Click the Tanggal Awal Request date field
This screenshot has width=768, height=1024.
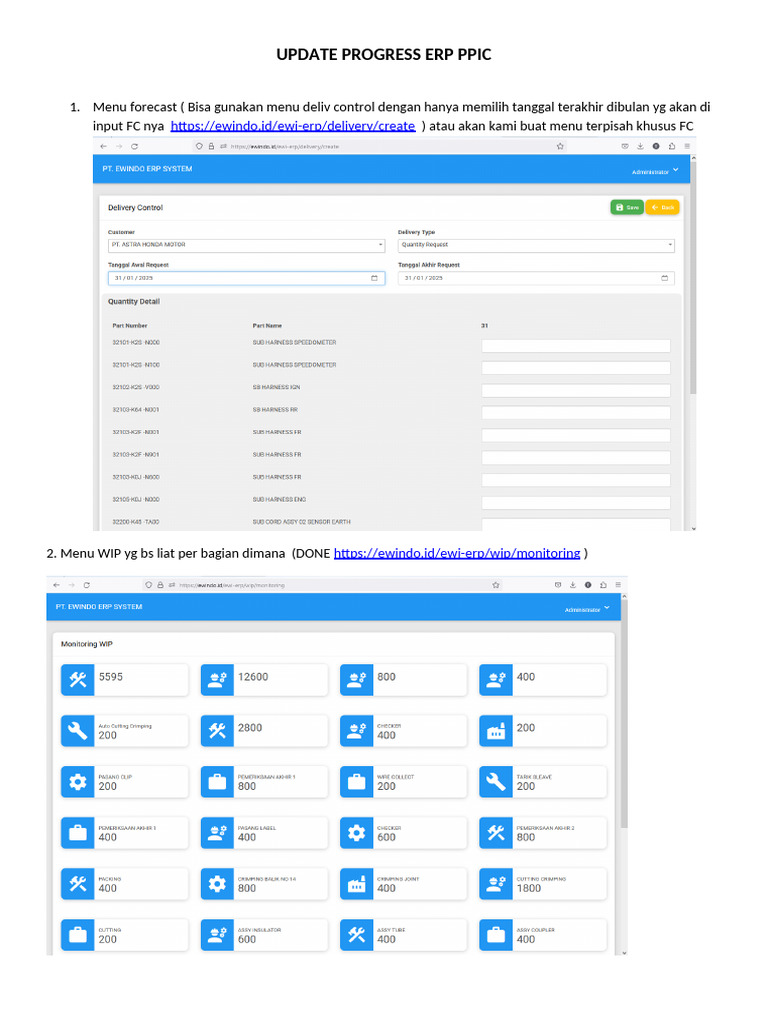pos(246,278)
